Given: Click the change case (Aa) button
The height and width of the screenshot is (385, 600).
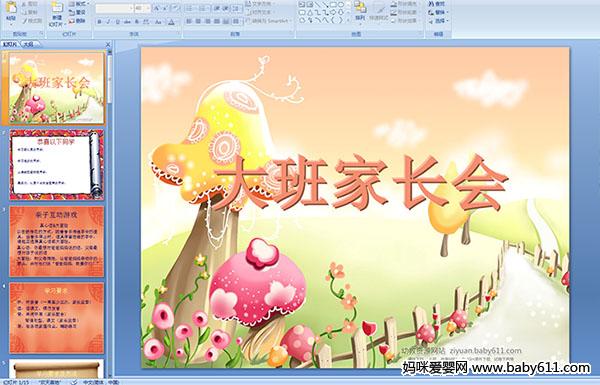Looking at the screenshot, I should coord(158,22).
